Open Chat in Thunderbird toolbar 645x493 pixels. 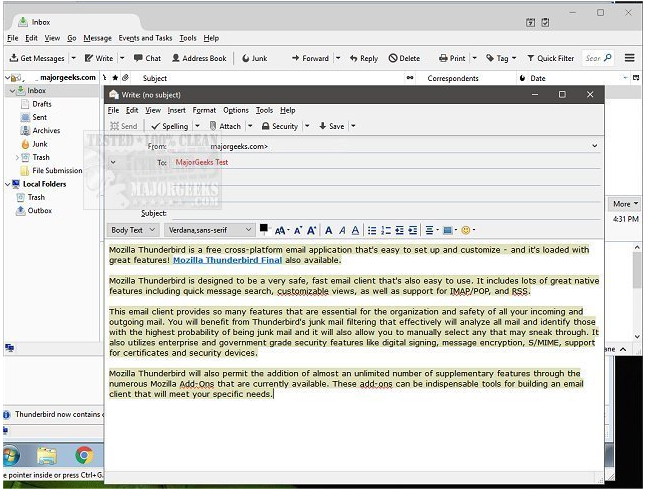(147, 58)
